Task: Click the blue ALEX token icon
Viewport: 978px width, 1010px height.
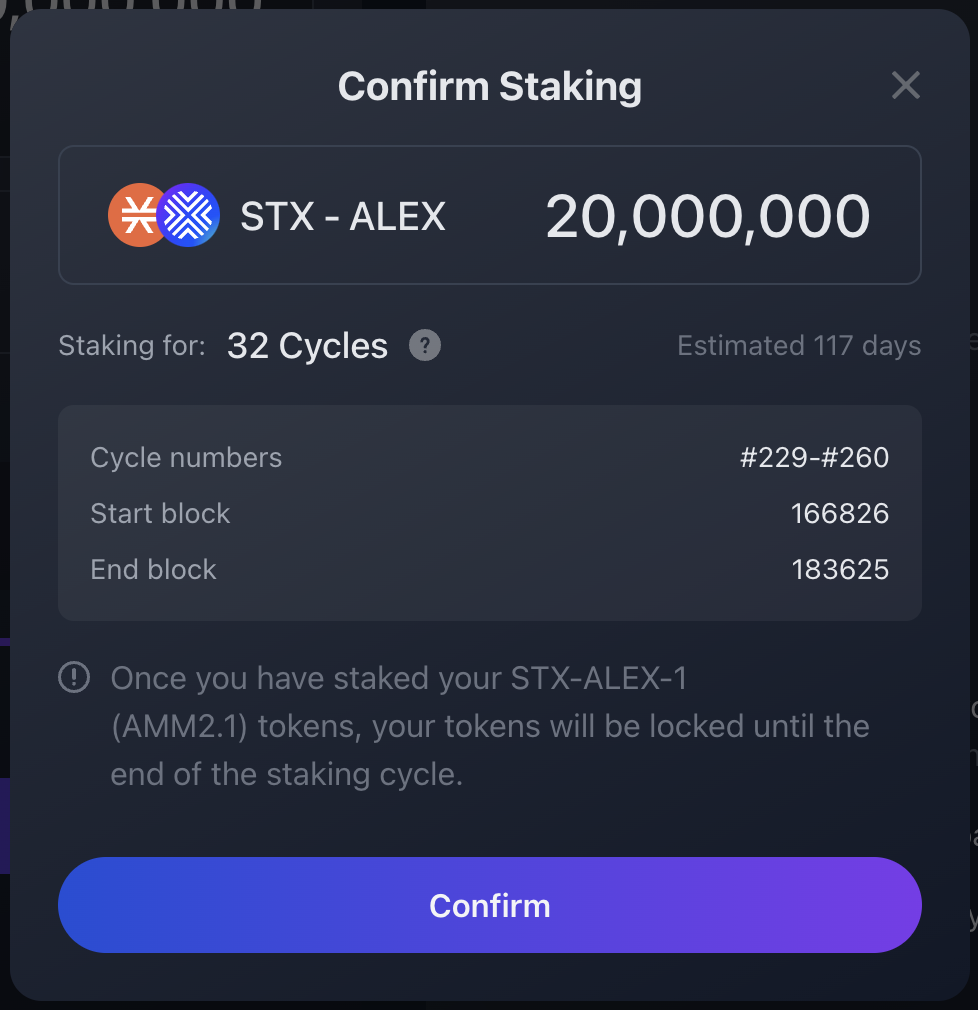Action: pos(188,214)
